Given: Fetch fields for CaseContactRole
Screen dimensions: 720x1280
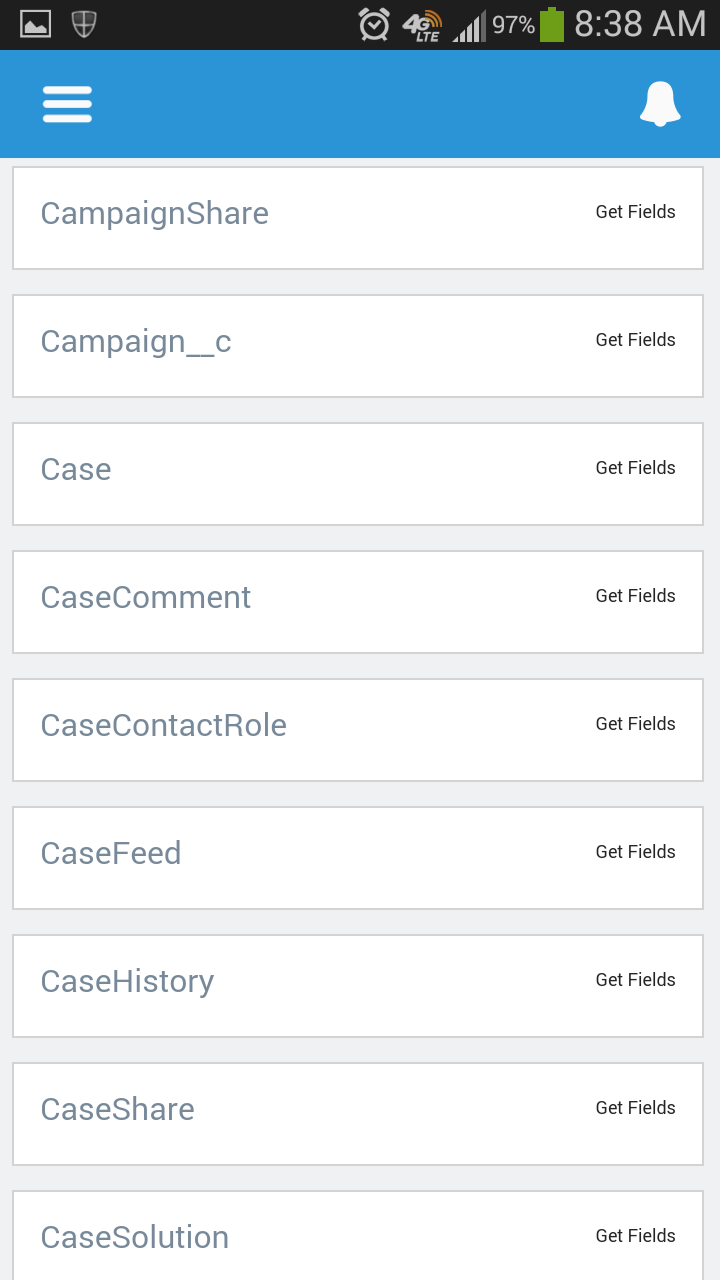Looking at the screenshot, I should (x=635, y=724).
